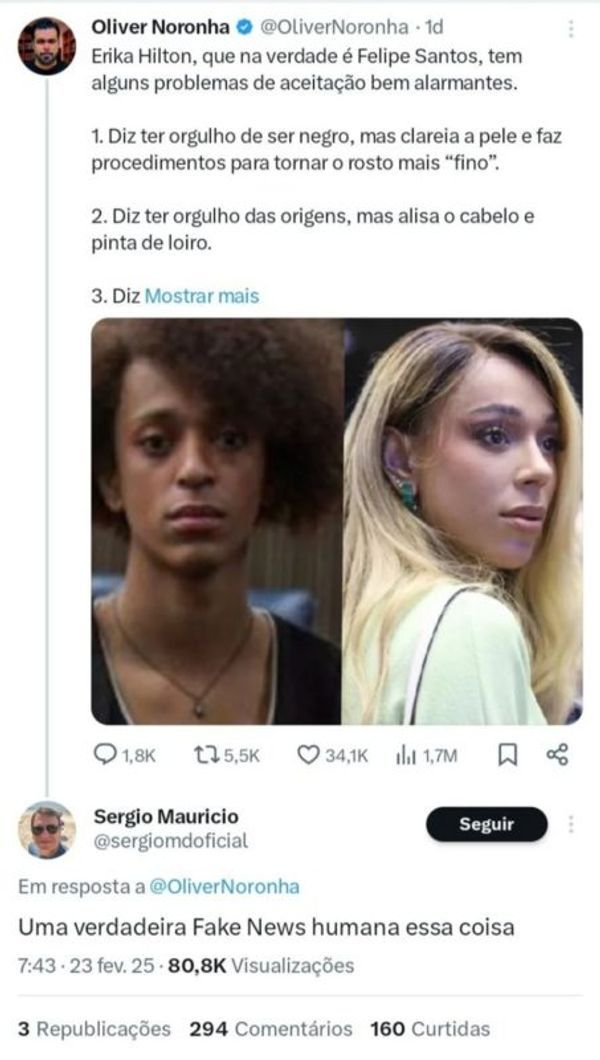Open more options menu on Oliver Noronha's post
Screen dimensions: 600x1060
coord(571,29)
